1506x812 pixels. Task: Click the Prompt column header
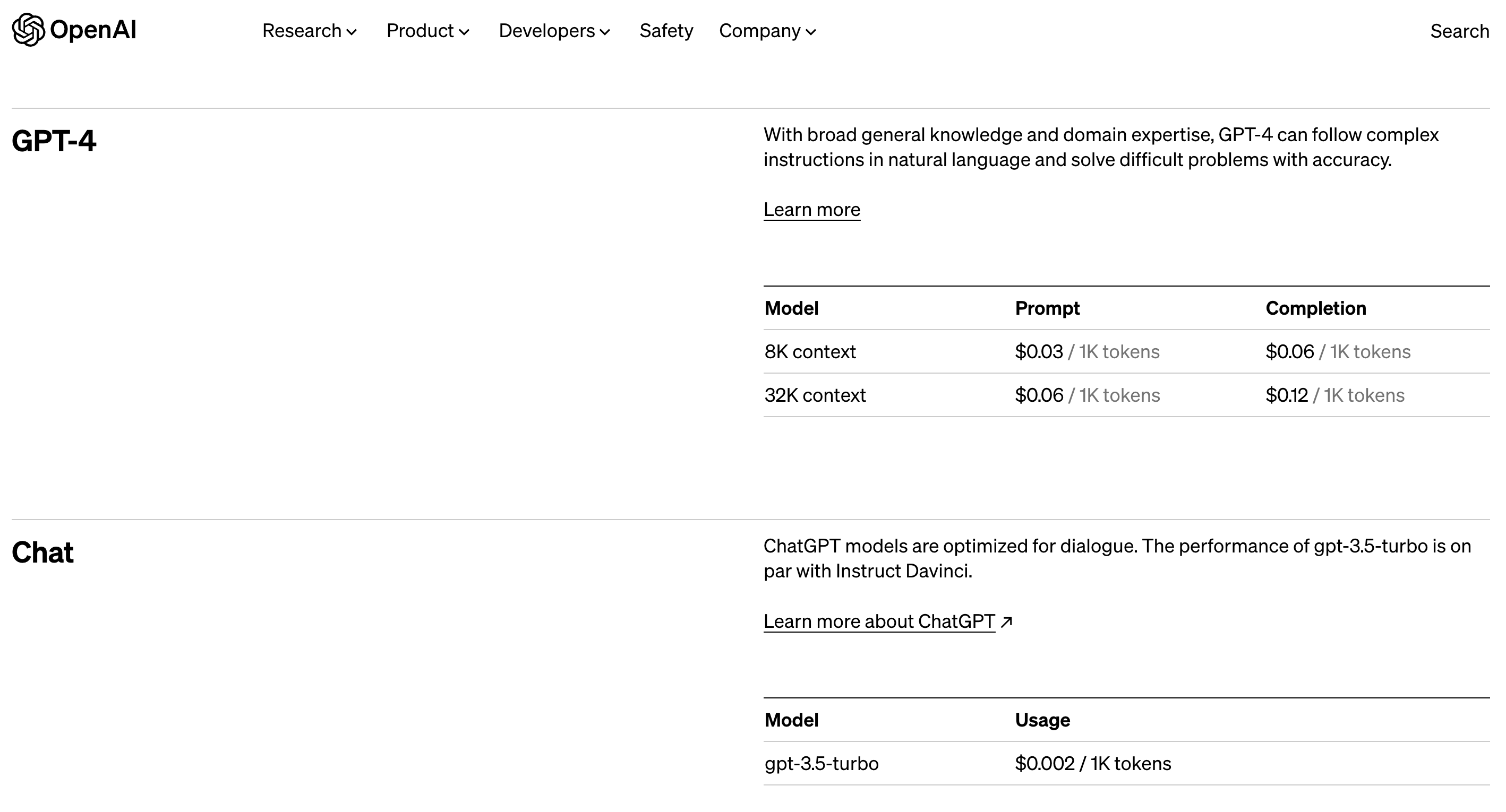pos(1047,308)
